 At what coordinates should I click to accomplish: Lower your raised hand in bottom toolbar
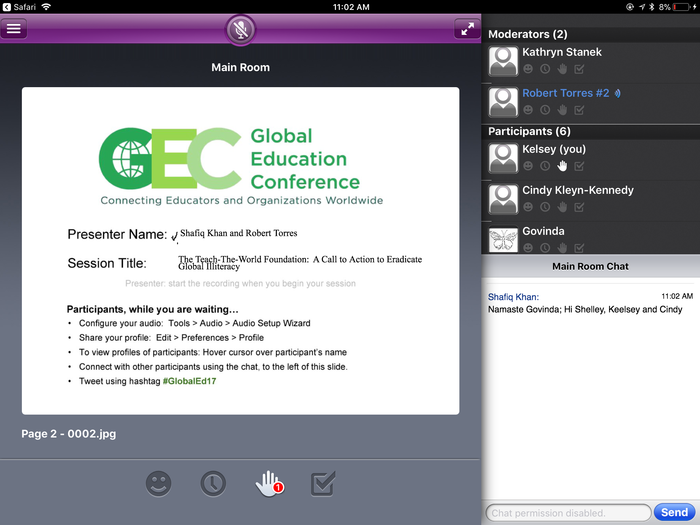click(268, 484)
